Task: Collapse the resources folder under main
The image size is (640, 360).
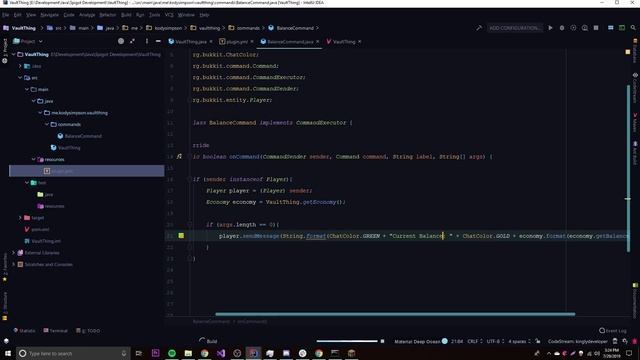Action: click(x=33, y=159)
